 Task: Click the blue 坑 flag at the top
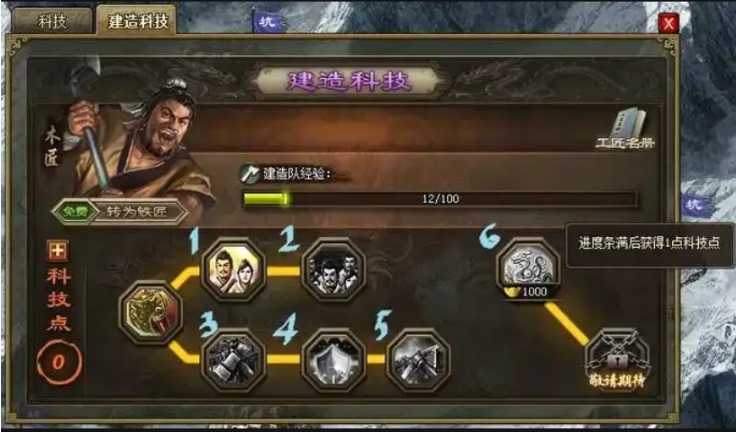click(267, 21)
